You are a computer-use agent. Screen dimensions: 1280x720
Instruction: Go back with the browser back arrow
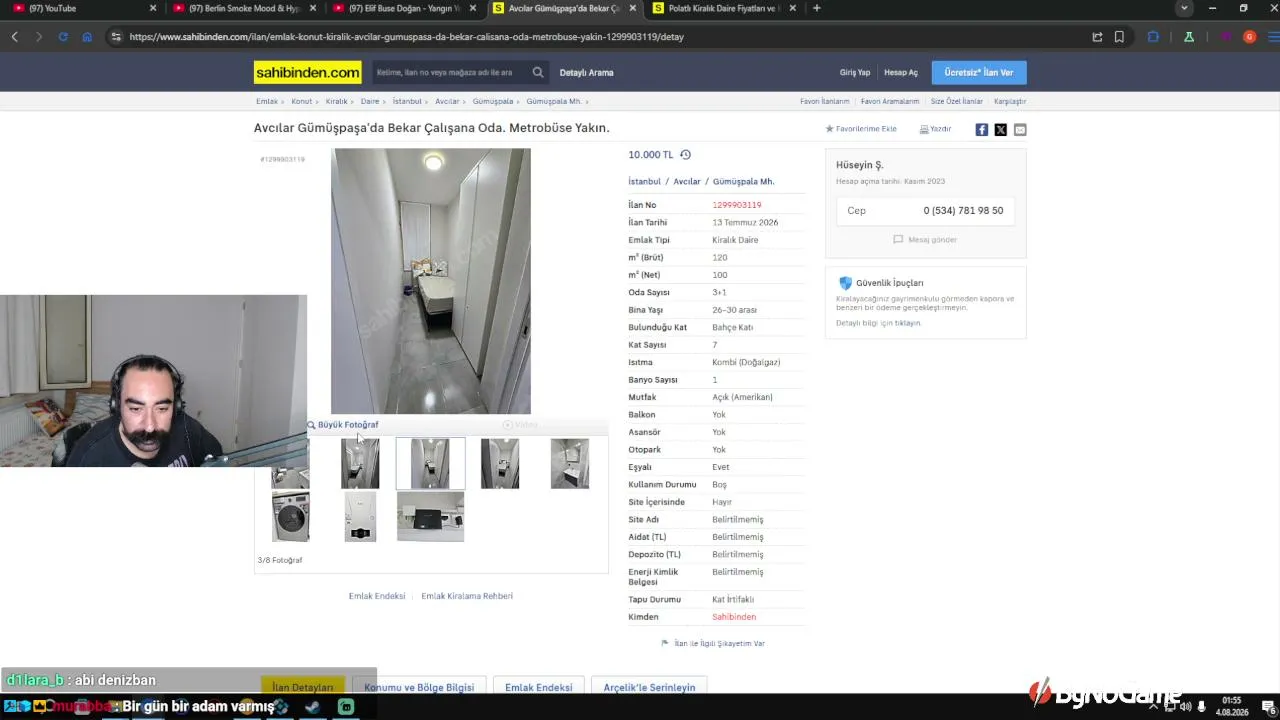click(x=15, y=37)
